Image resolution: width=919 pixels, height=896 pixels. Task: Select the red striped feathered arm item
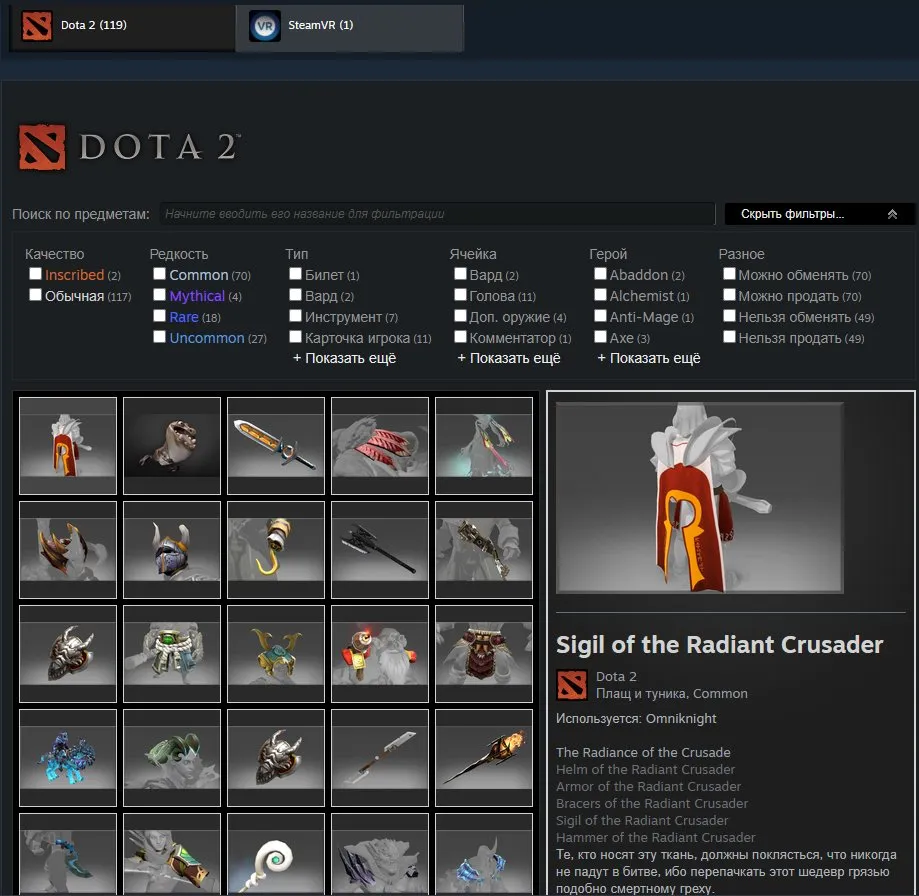[380, 446]
